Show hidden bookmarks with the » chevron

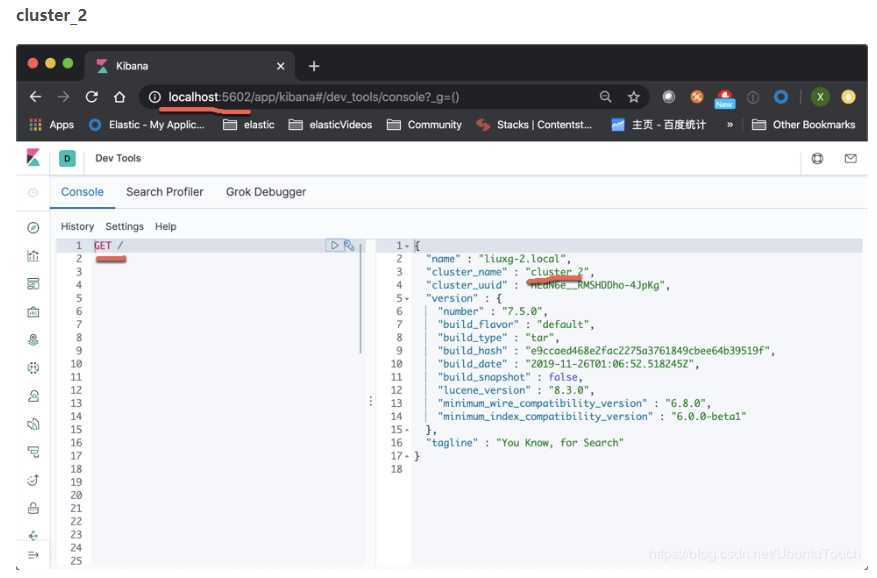point(730,124)
